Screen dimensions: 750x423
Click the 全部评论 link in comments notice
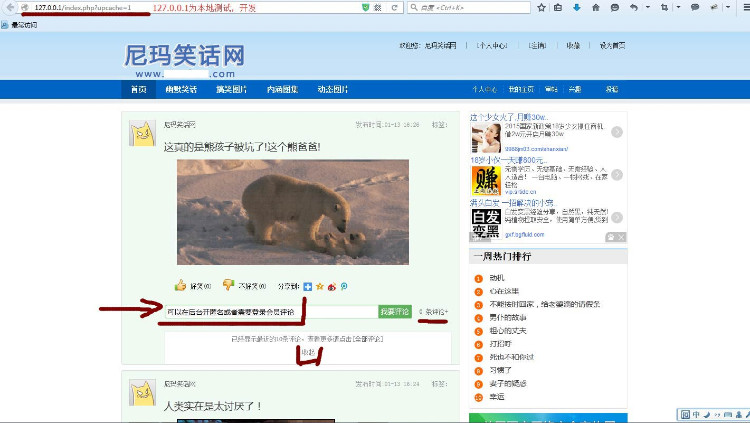point(366,339)
